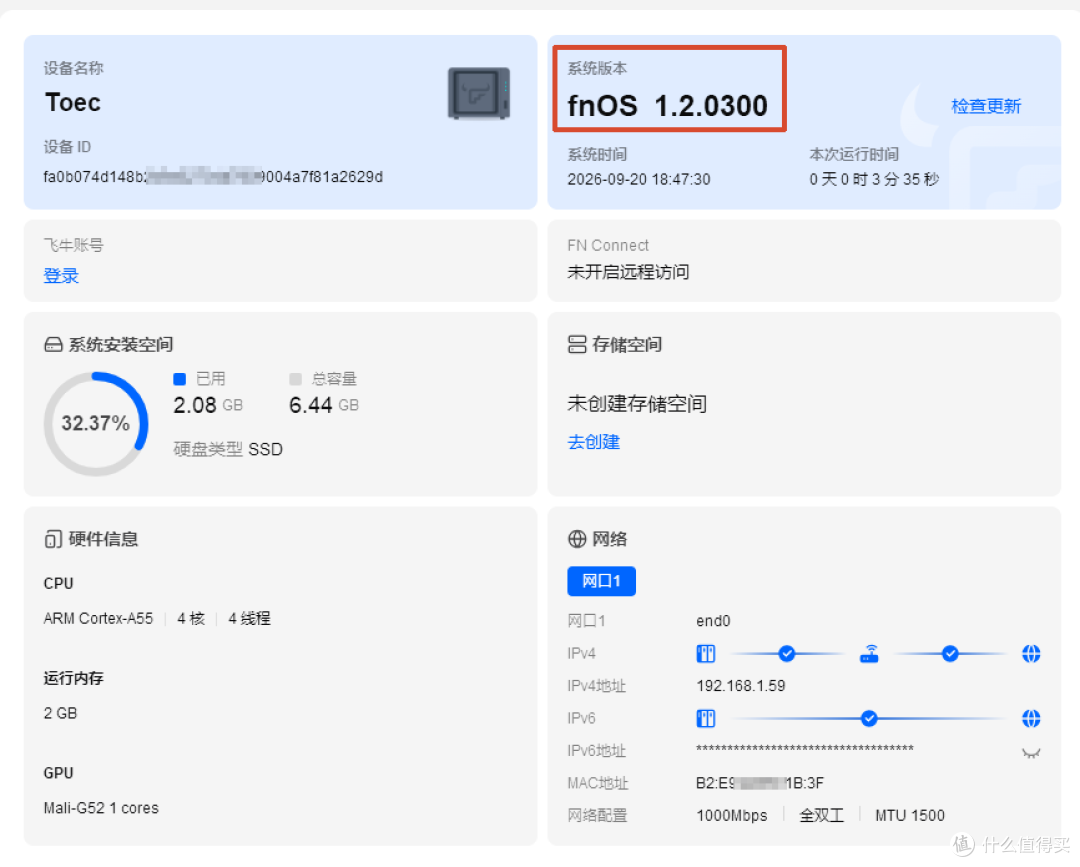Click the NAS device image beside Toec
This screenshot has height=867, width=1080.
(479, 93)
